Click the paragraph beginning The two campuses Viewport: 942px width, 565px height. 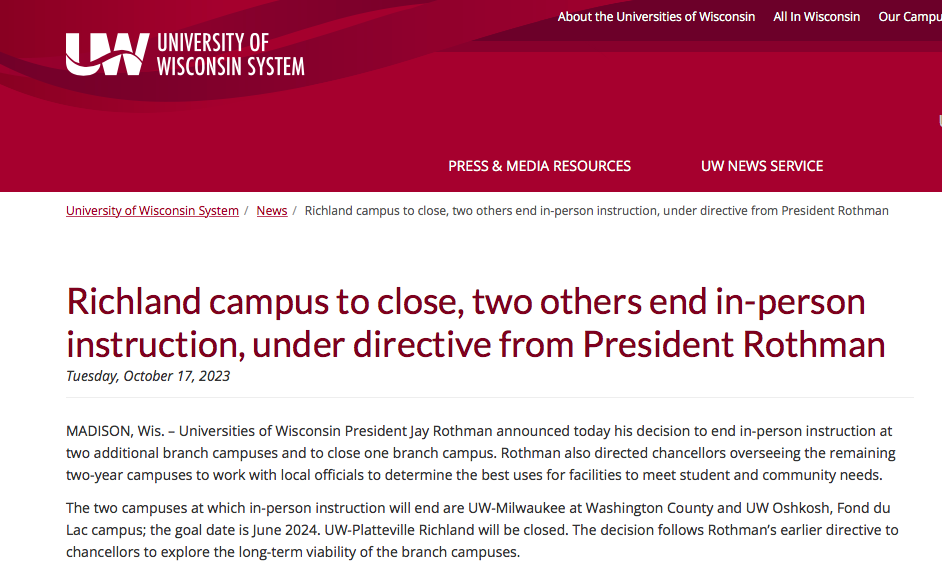coord(482,530)
